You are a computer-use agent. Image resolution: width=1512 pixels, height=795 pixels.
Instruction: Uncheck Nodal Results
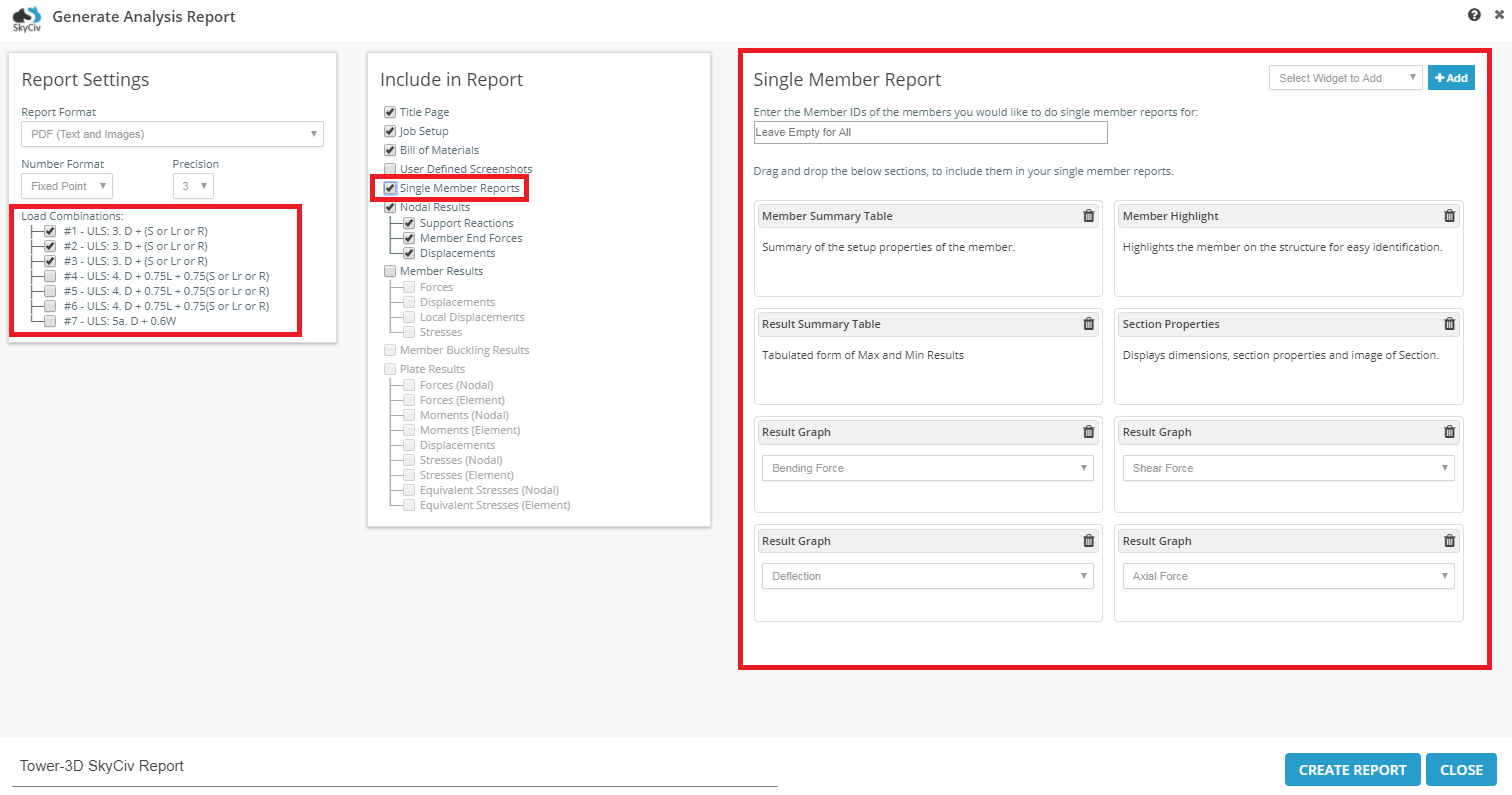point(390,207)
